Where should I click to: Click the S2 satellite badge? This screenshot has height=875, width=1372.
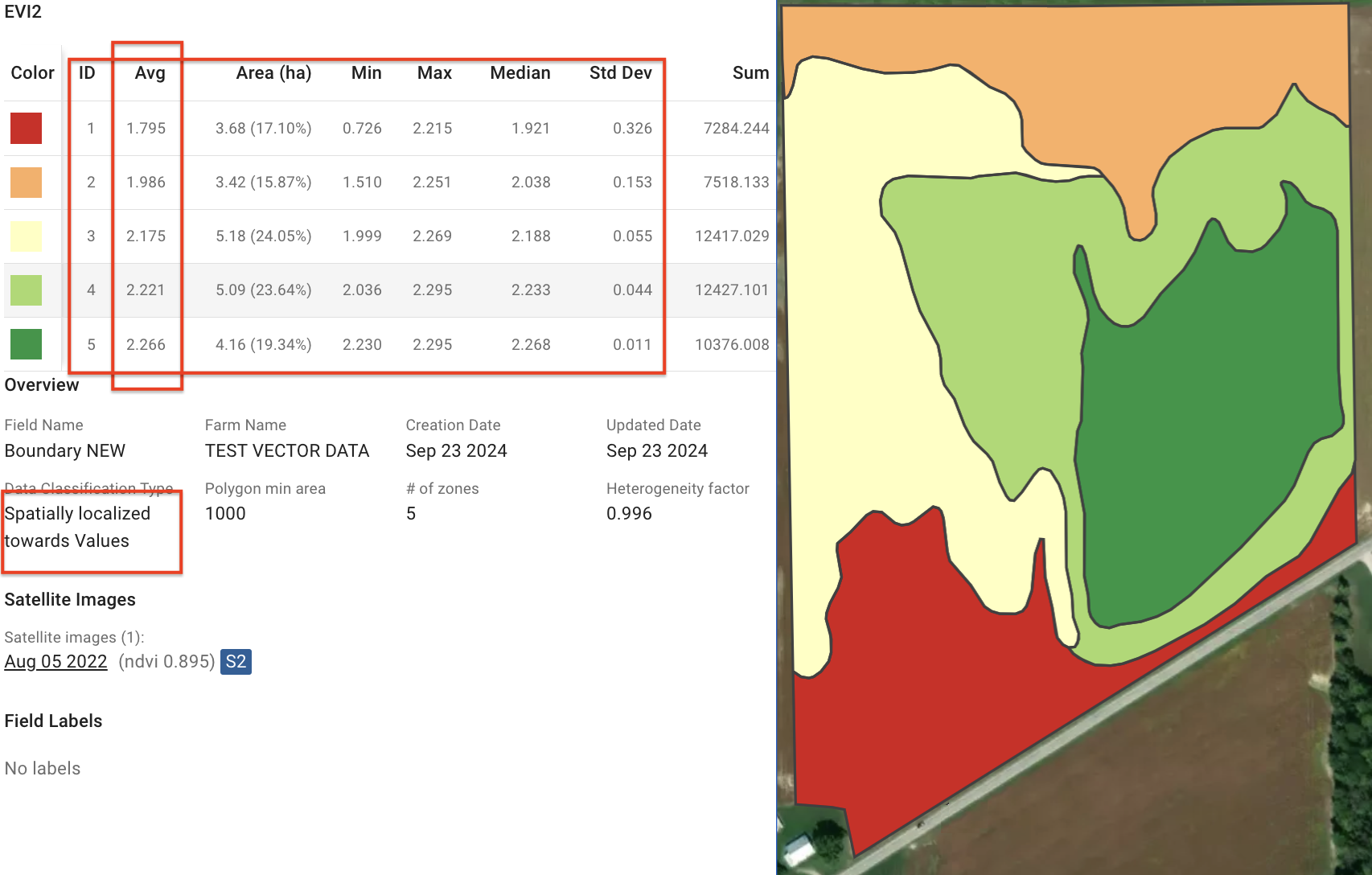pyautogui.click(x=236, y=662)
